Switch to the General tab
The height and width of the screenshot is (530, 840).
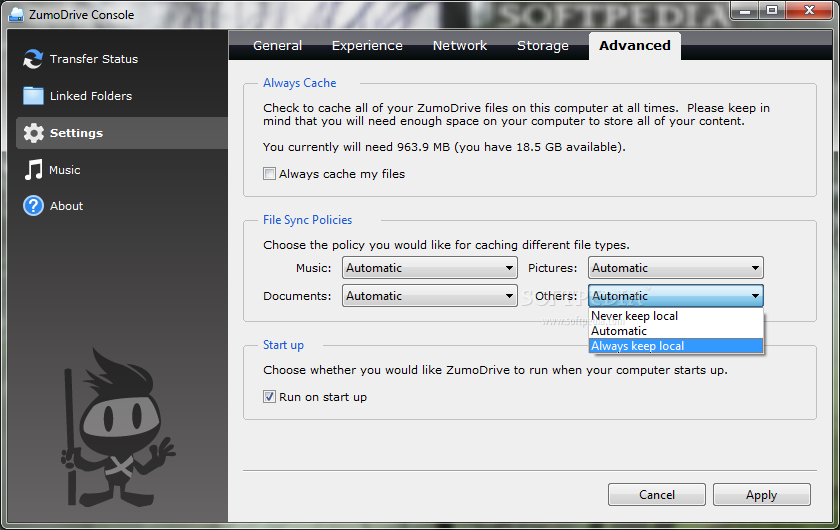tap(278, 46)
